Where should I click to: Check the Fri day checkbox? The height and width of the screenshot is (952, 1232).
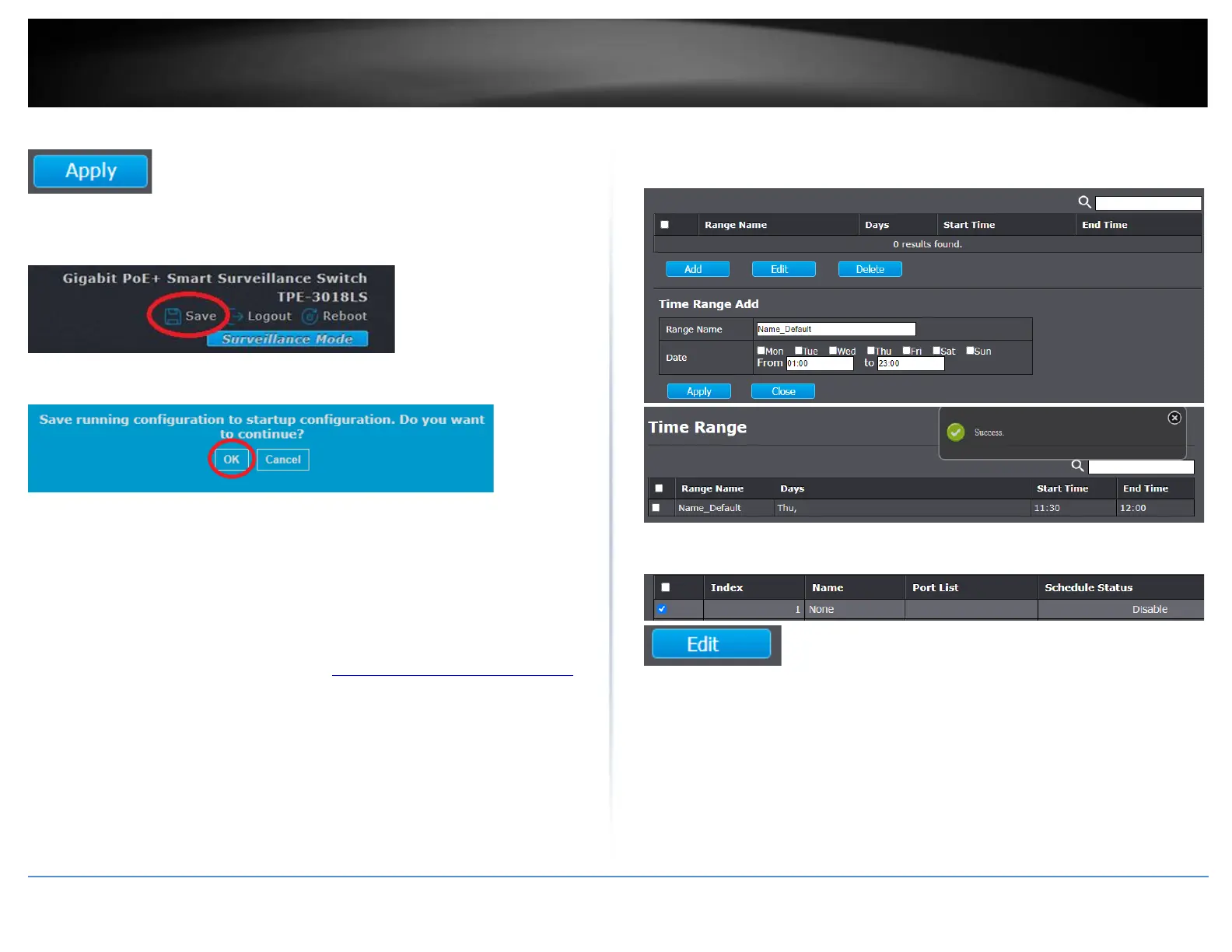[906, 351]
